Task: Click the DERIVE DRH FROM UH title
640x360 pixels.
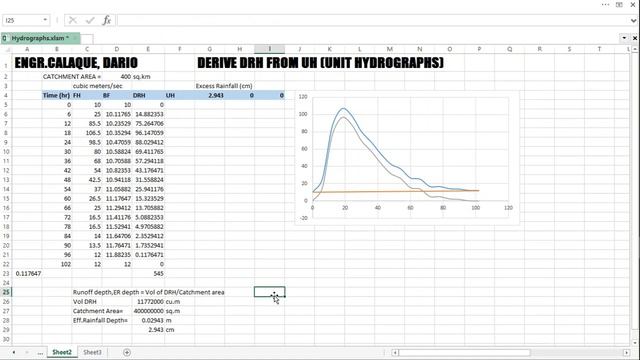Action: point(320,63)
